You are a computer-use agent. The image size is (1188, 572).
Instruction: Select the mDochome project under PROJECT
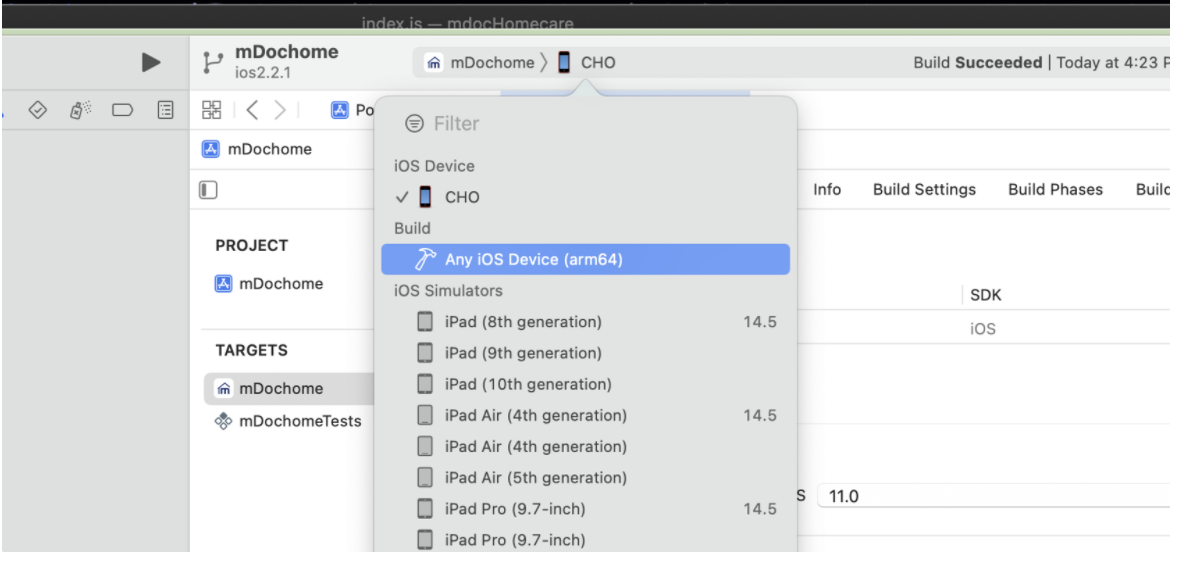click(269, 283)
